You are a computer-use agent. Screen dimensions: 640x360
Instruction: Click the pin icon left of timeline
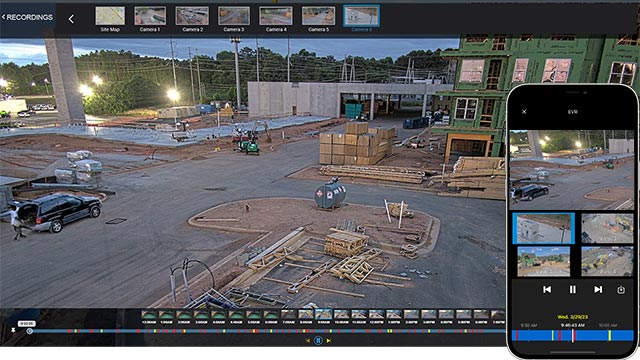(13, 330)
